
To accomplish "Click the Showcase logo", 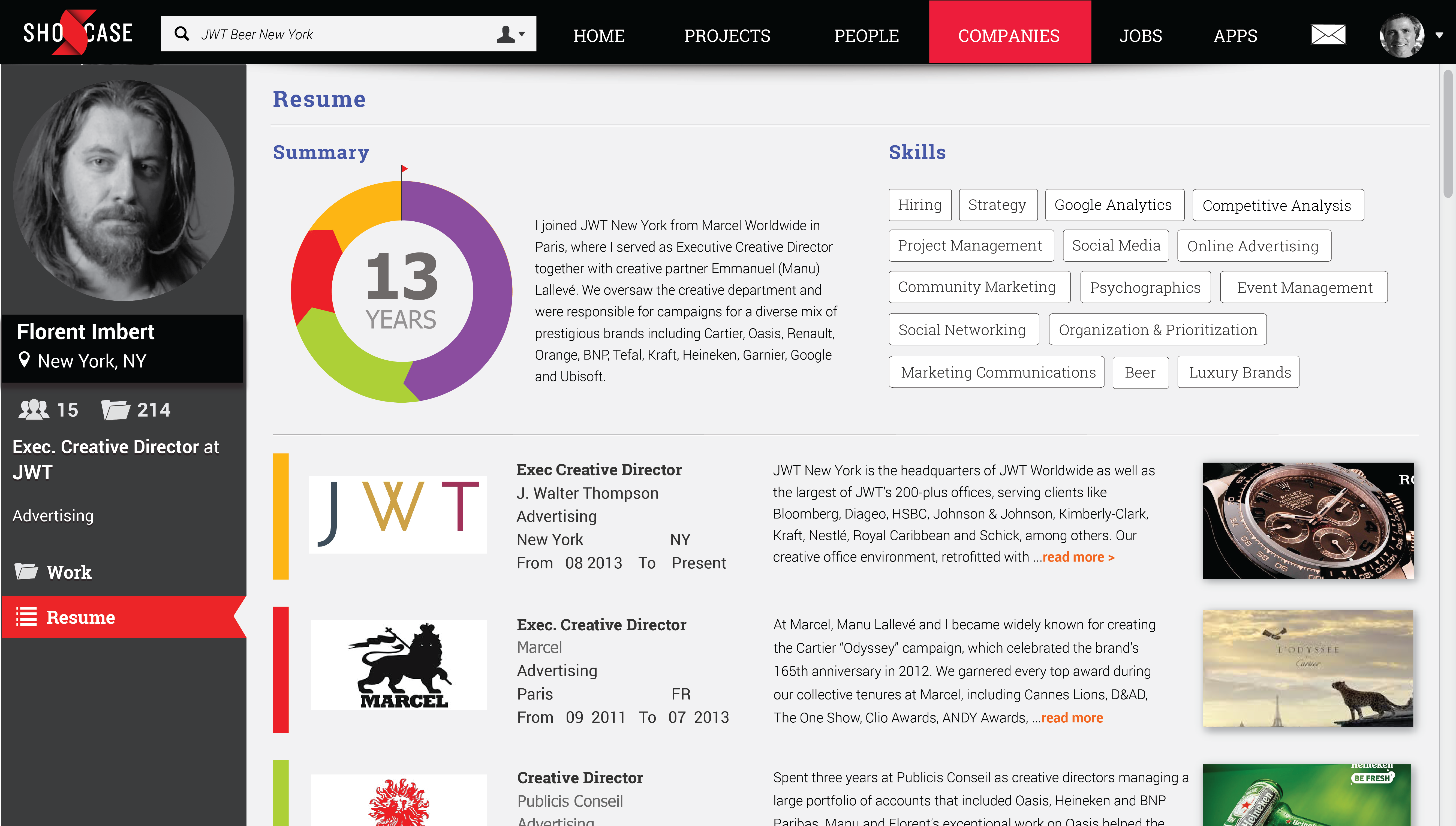I will (78, 32).
